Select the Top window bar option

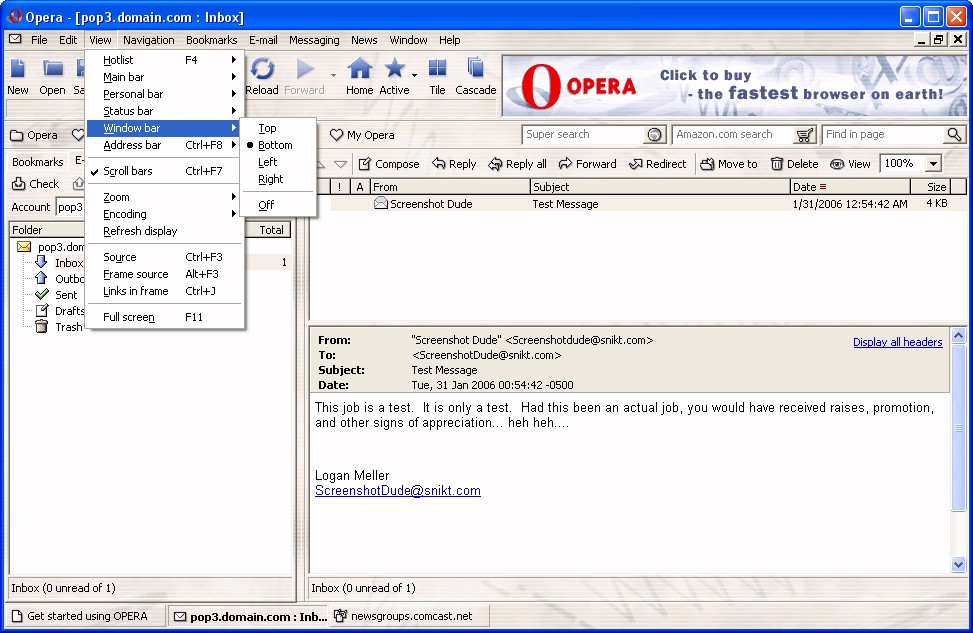point(267,128)
